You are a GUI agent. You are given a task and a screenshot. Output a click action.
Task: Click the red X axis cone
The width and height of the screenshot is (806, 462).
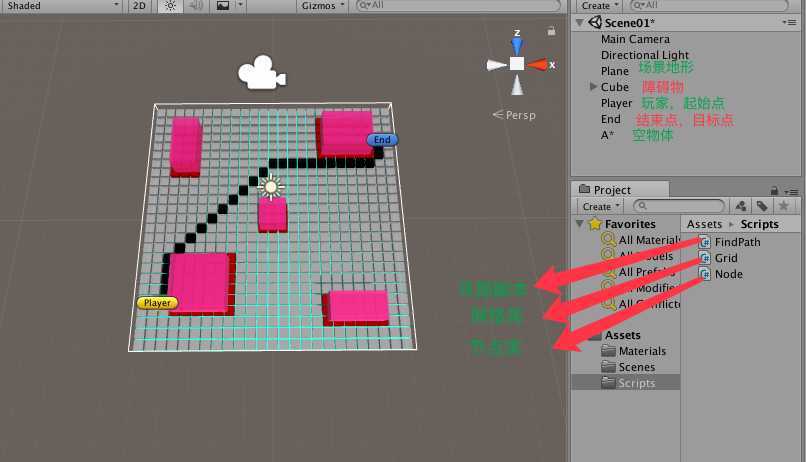(537, 64)
